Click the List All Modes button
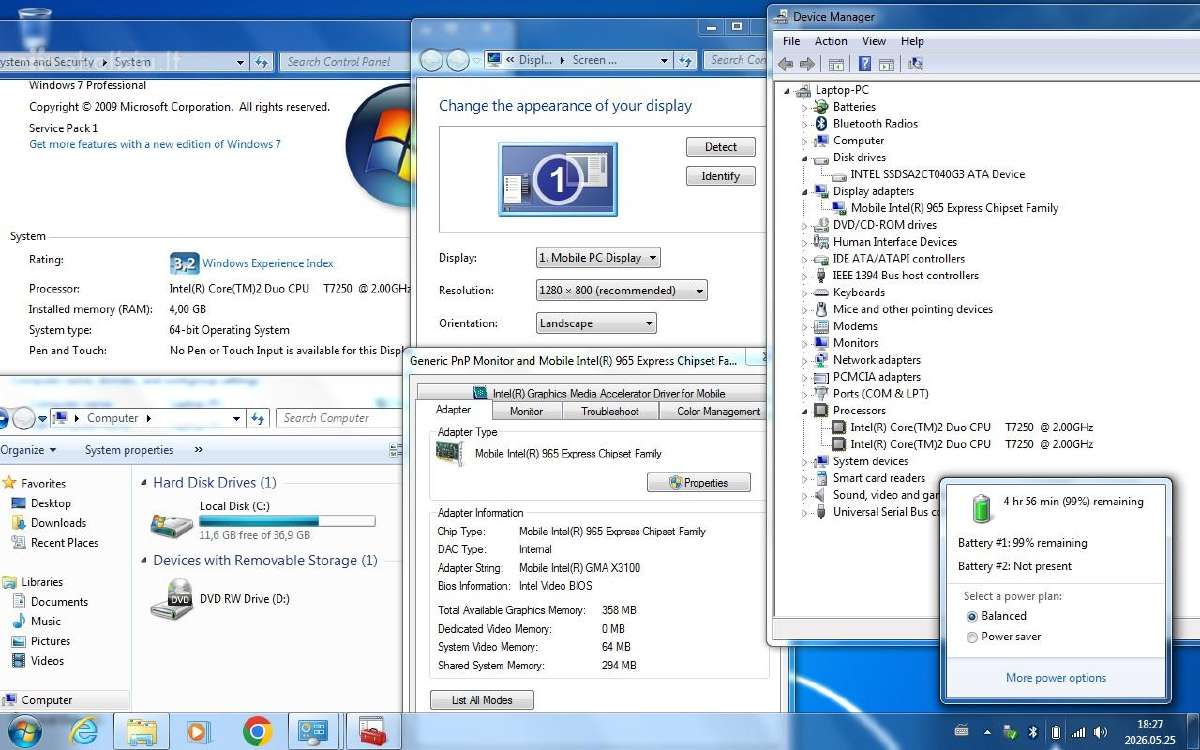The width and height of the screenshot is (1200, 750). click(x=482, y=700)
